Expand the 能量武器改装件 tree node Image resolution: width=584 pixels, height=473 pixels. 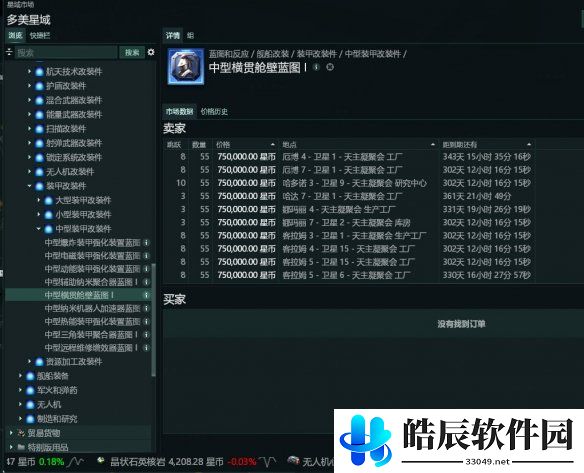(x=29, y=114)
